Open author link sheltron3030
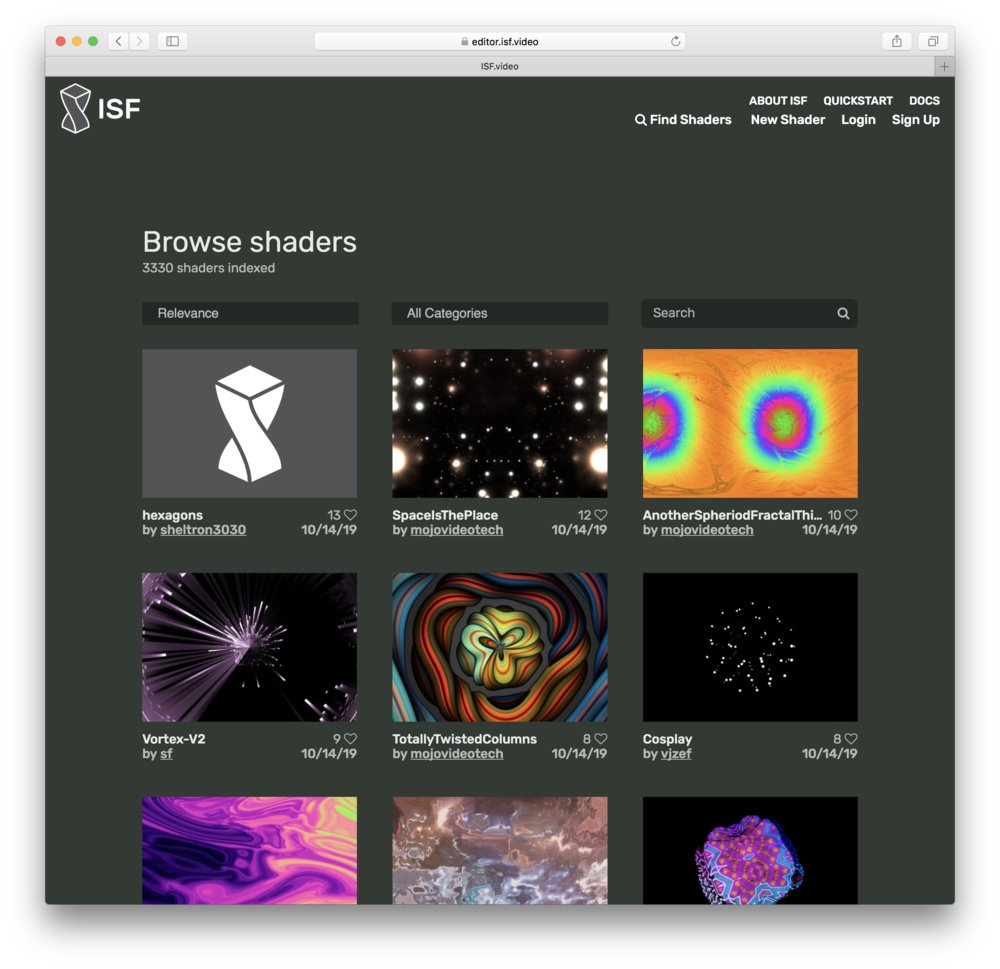The height and width of the screenshot is (969, 1000). coord(203,530)
